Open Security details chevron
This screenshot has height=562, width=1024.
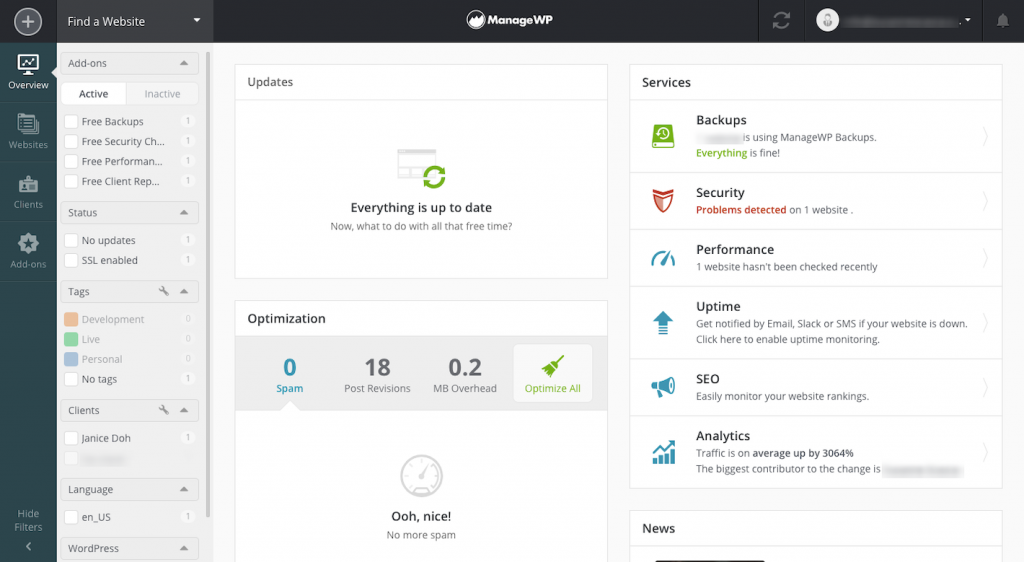[985, 200]
